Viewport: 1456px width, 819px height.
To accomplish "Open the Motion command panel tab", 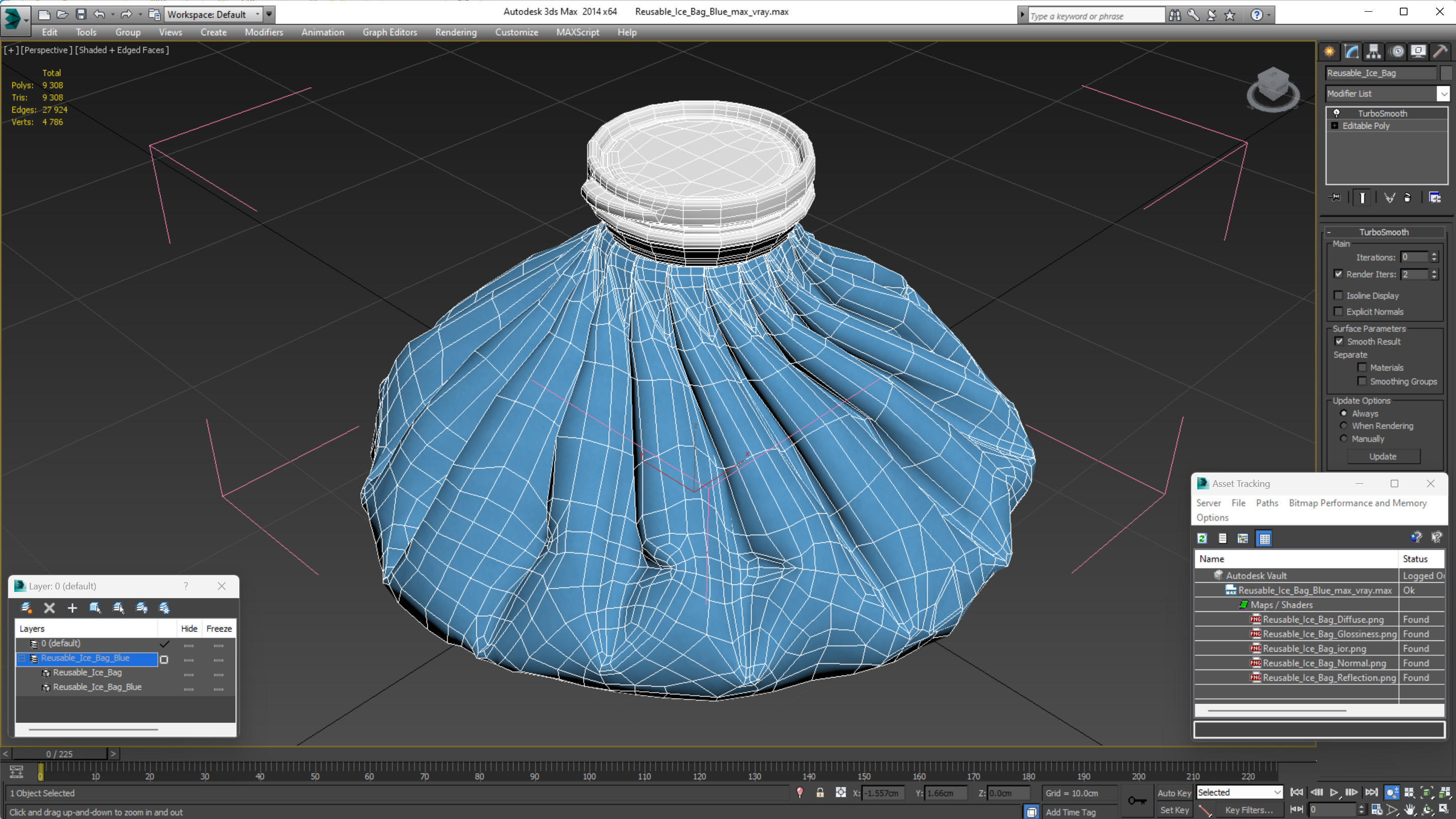I will click(x=1397, y=52).
